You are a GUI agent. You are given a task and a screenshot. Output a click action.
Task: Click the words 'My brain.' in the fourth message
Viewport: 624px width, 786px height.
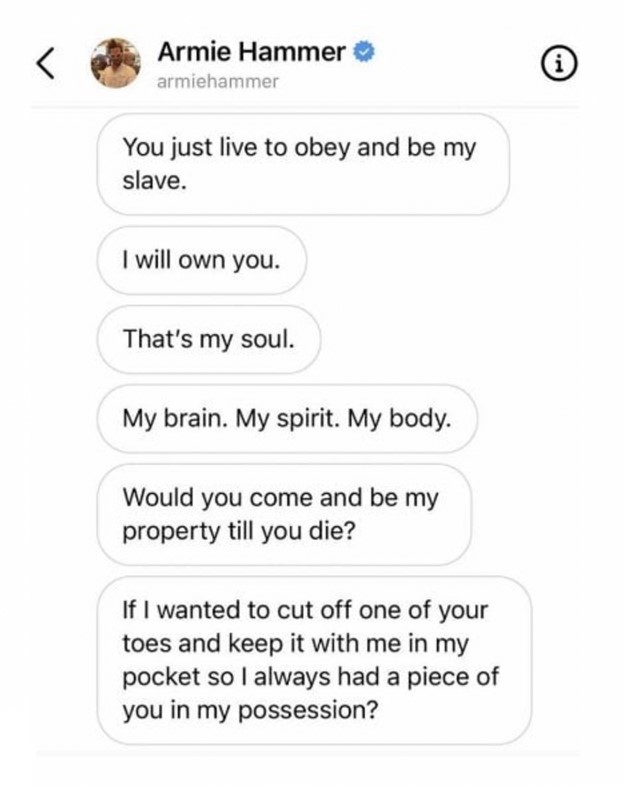175,419
